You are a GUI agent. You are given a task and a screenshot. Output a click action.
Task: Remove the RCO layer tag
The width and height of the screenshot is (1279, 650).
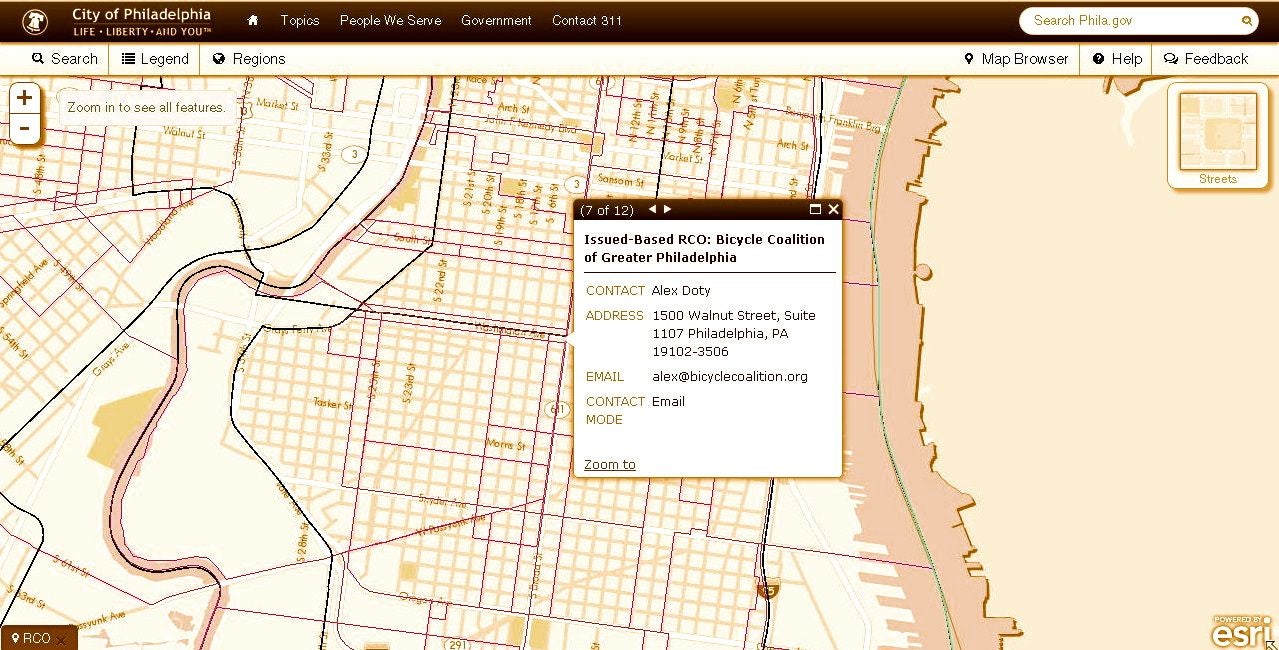click(61, 640)
